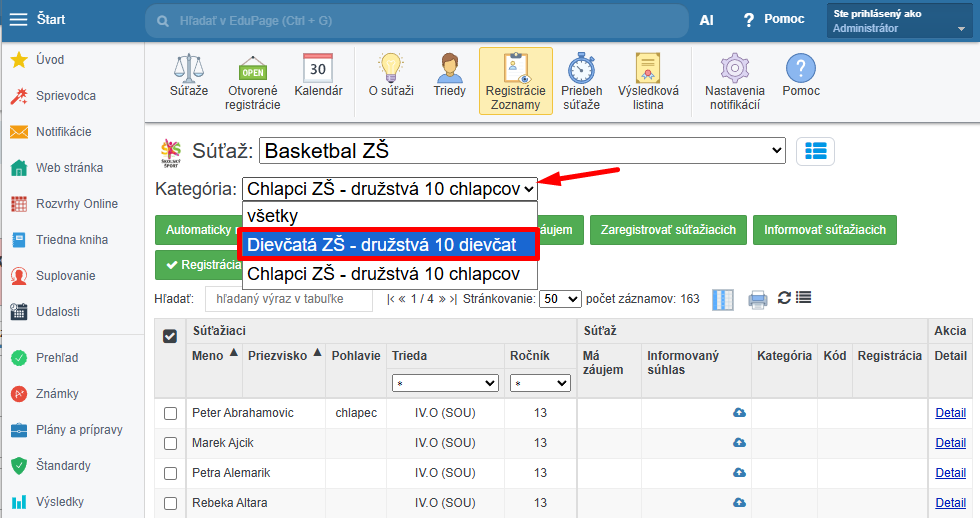Check the box for Peter Abrahamovic
This screenshot has width=980, height=518.
(x=170, y=414)
